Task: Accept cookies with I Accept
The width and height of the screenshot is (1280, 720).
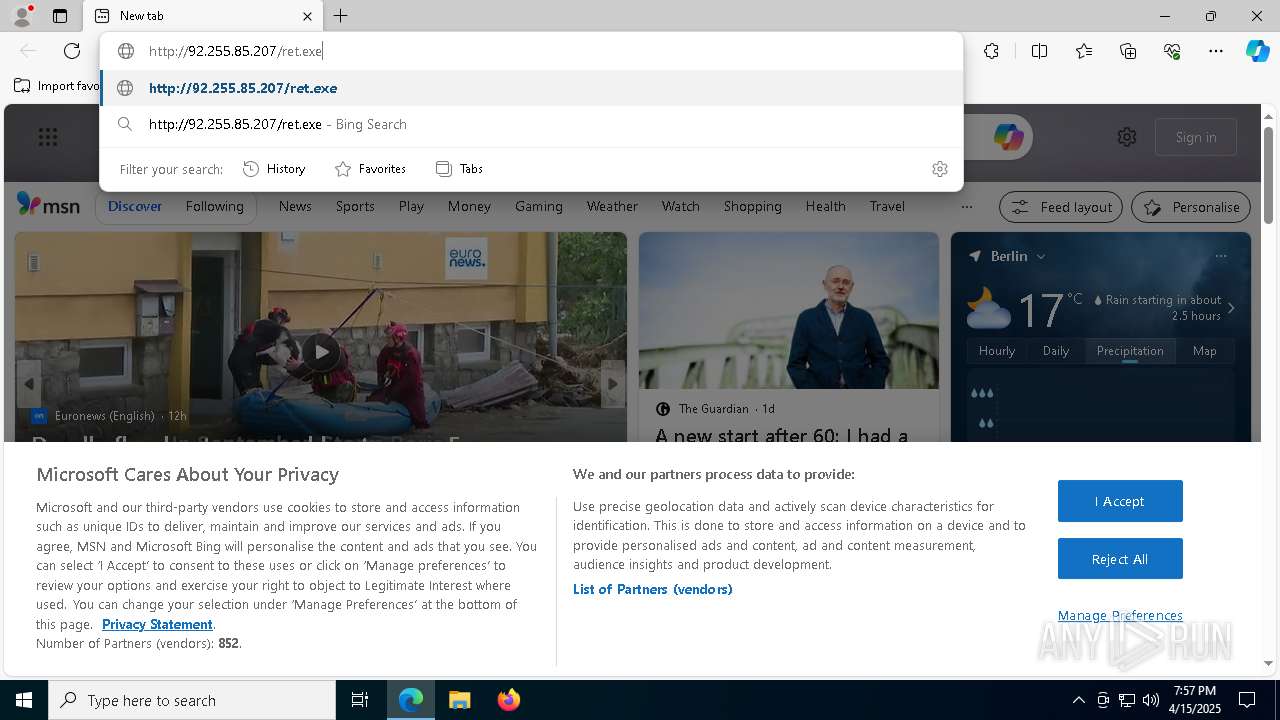Action: point(1120,501)
